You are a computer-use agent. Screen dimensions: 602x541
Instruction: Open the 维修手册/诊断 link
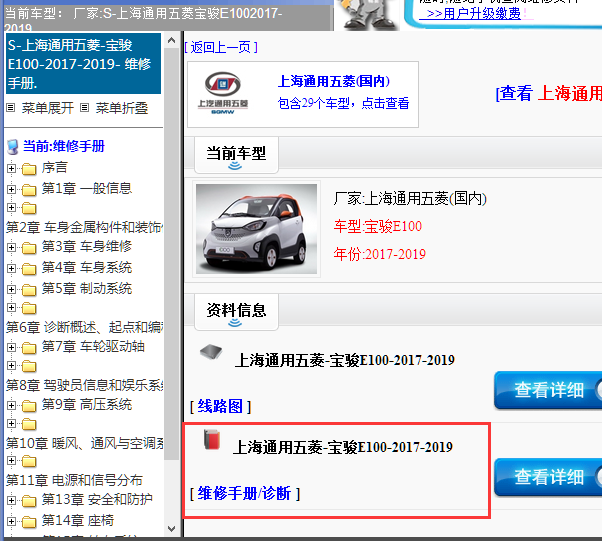(245, 493)
